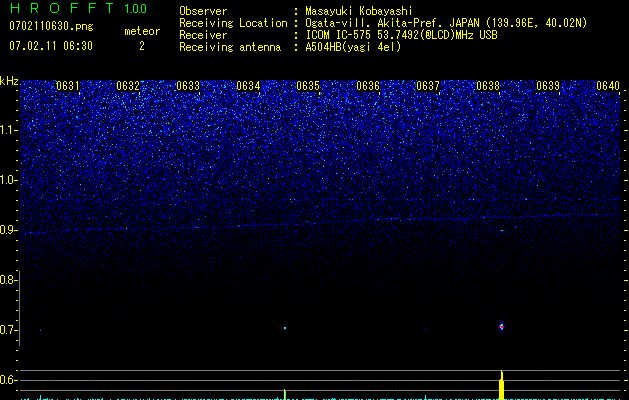This screenshot has height=400, width=629.
Task: Click the 0638 time marker
Action: (x=488, y=86)
